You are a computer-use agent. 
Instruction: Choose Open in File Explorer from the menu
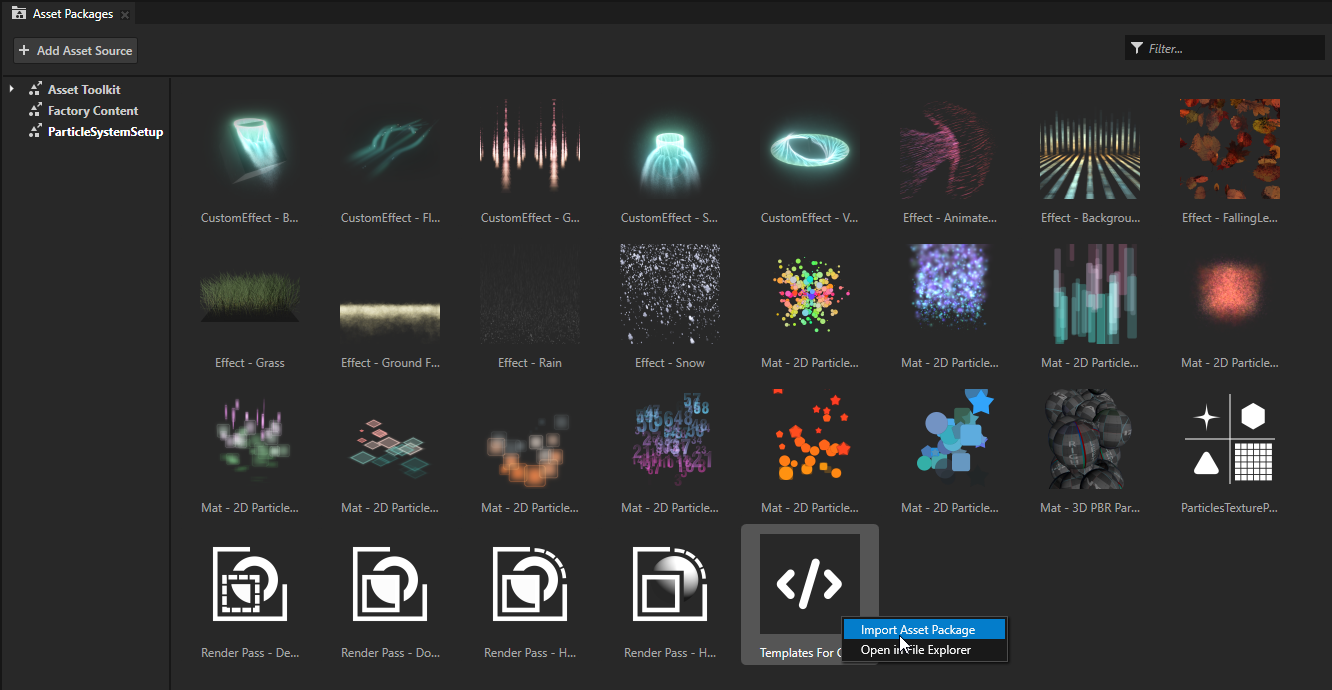pyautogui.click(x=923, y=650)
